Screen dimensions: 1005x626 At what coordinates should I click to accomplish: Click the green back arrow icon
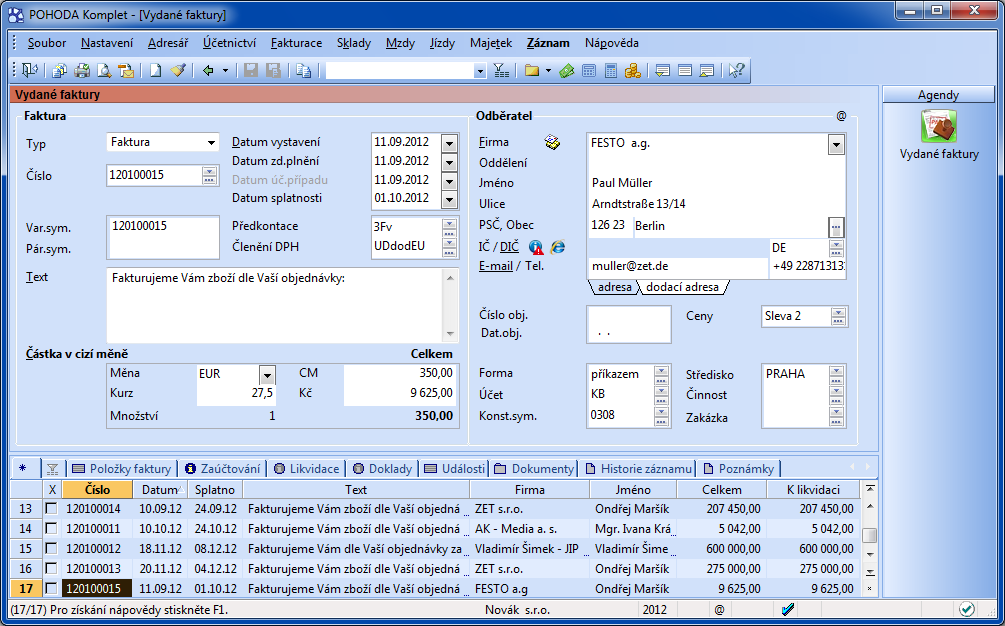tap(208, 70)
